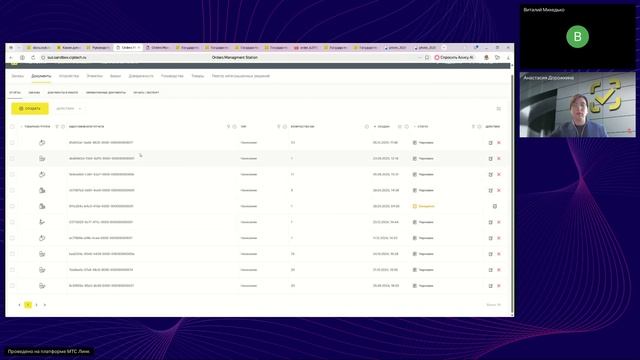Click the filter icon beside the report identifier header
The image size is (640, 360).
229,127
